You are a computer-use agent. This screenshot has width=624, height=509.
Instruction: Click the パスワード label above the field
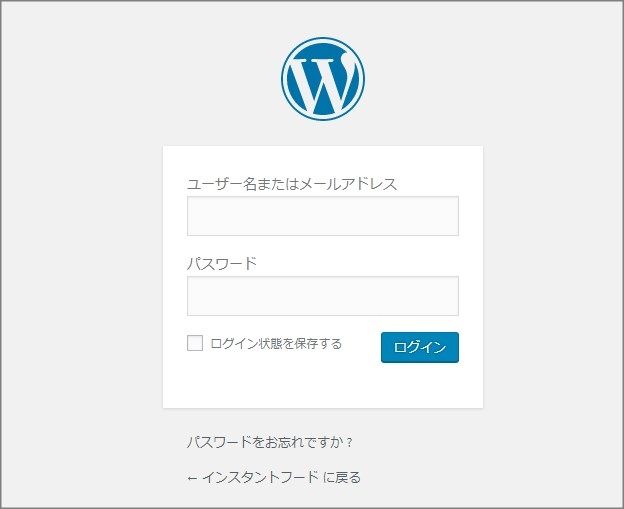click(x=222, y=263)
